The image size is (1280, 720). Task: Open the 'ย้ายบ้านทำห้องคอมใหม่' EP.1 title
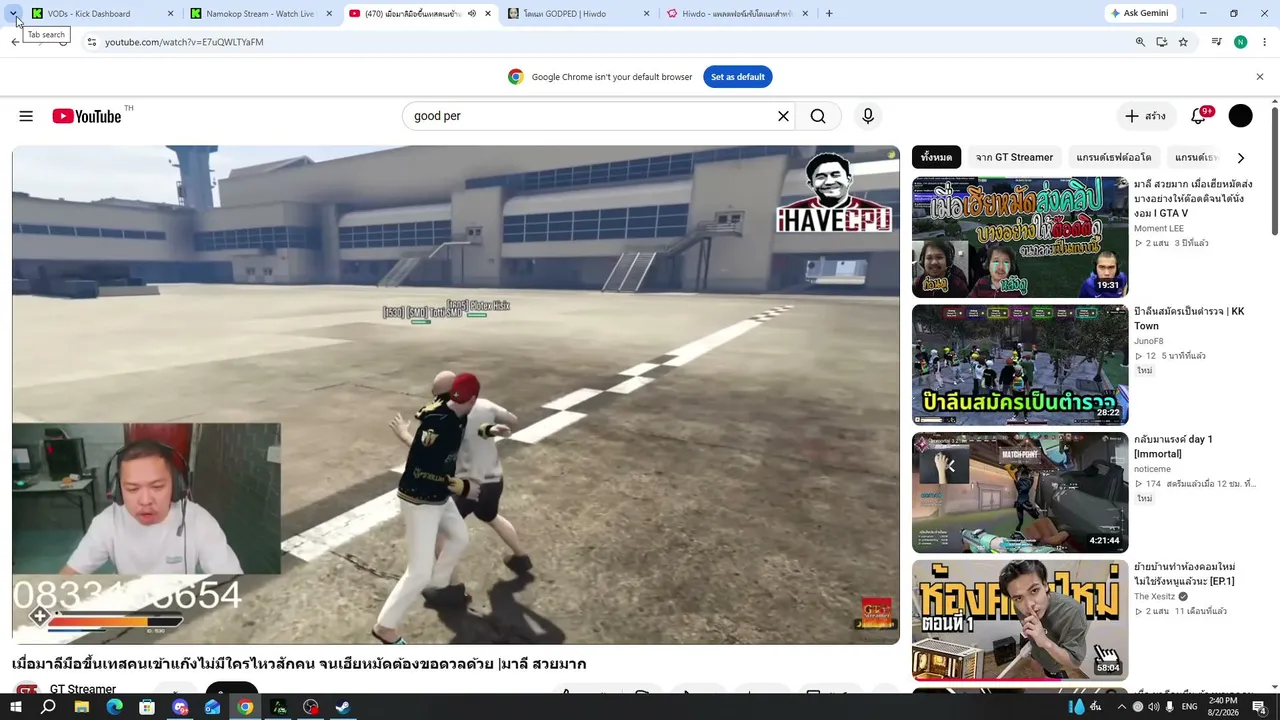point(1184,574)
